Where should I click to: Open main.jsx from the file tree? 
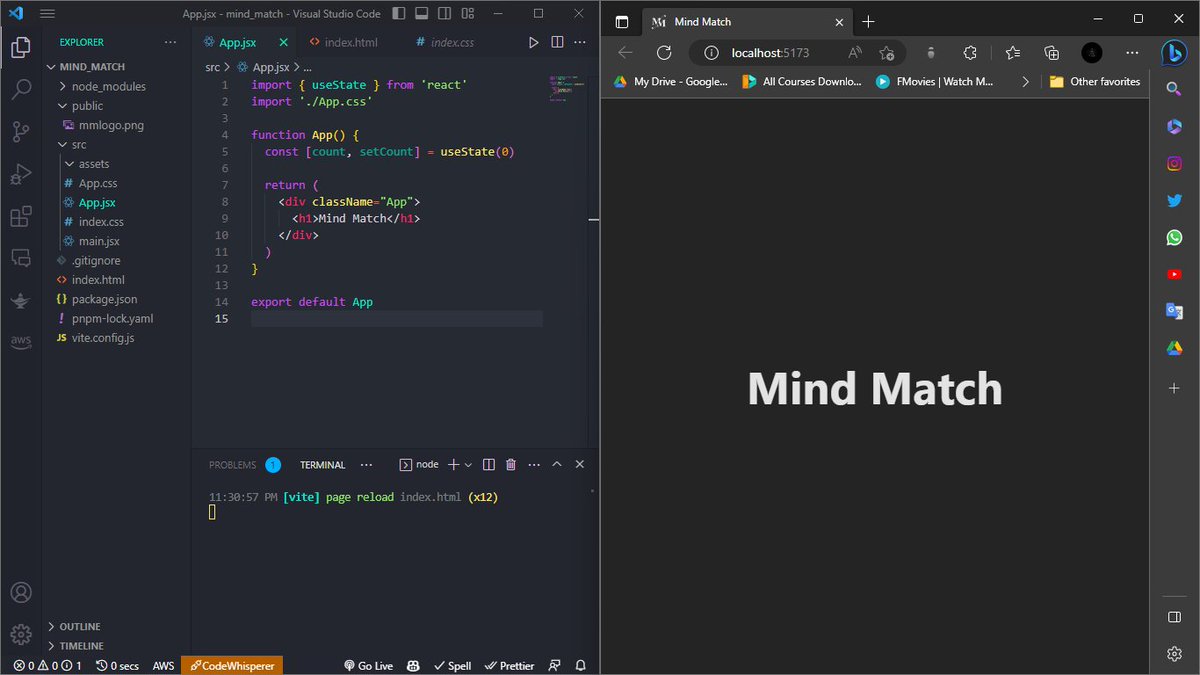click(99, 241)
